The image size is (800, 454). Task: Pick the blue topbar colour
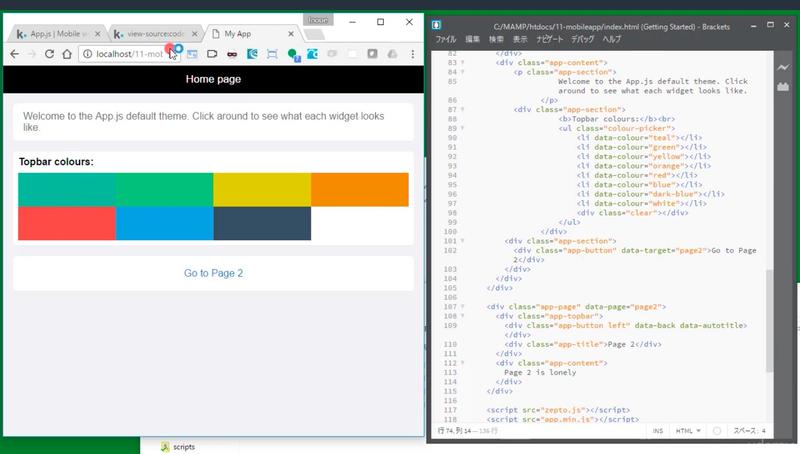(x=164, y=223)
